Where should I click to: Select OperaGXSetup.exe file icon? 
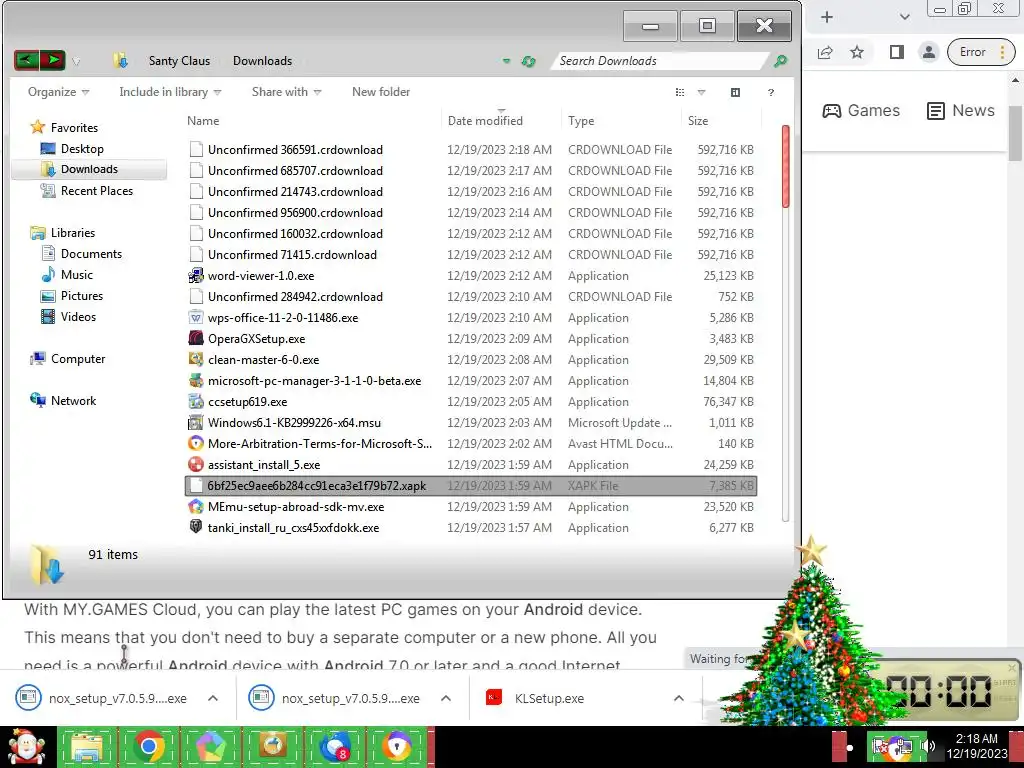tap(195, 338)
